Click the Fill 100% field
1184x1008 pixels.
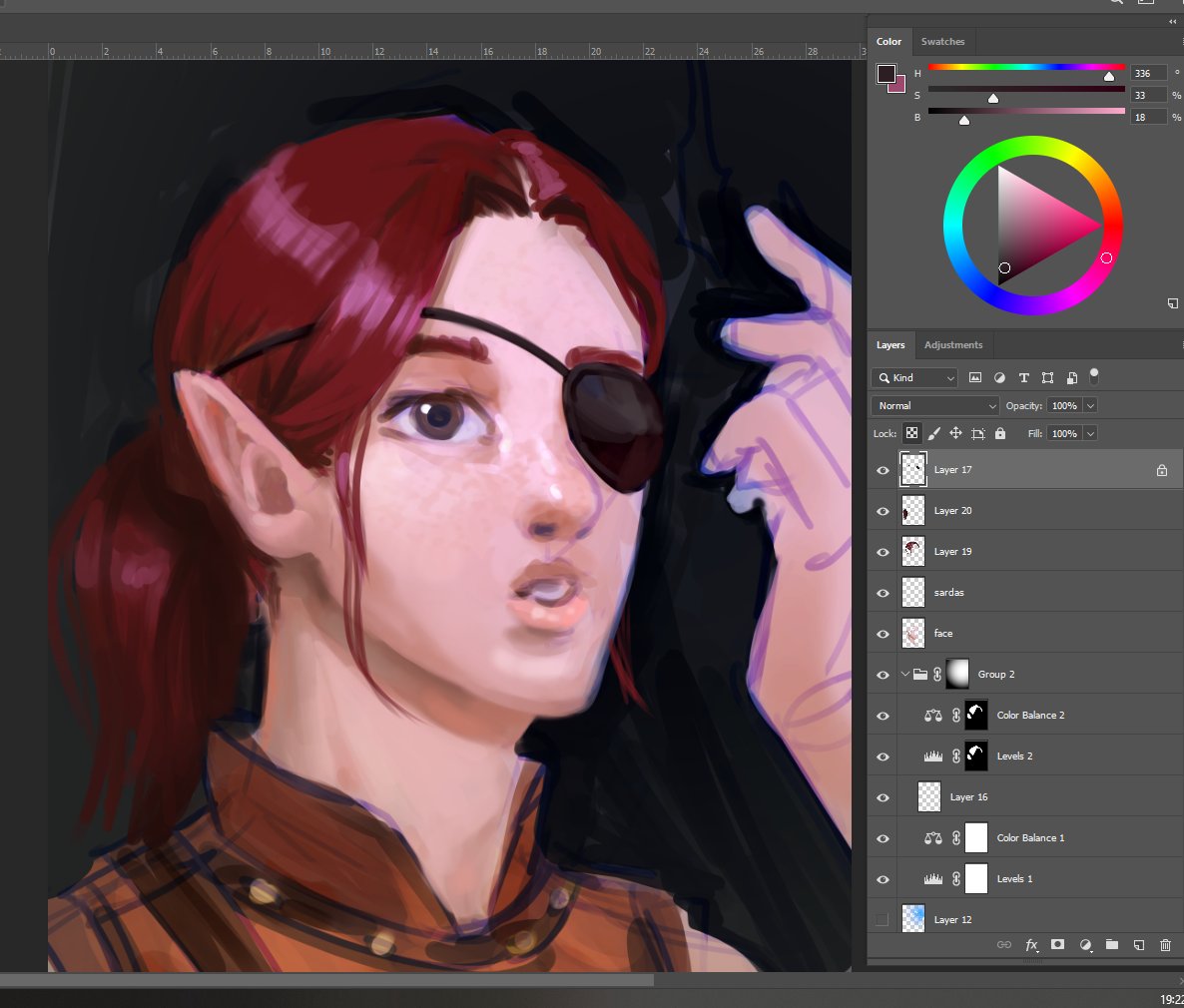pos(1064,433)
